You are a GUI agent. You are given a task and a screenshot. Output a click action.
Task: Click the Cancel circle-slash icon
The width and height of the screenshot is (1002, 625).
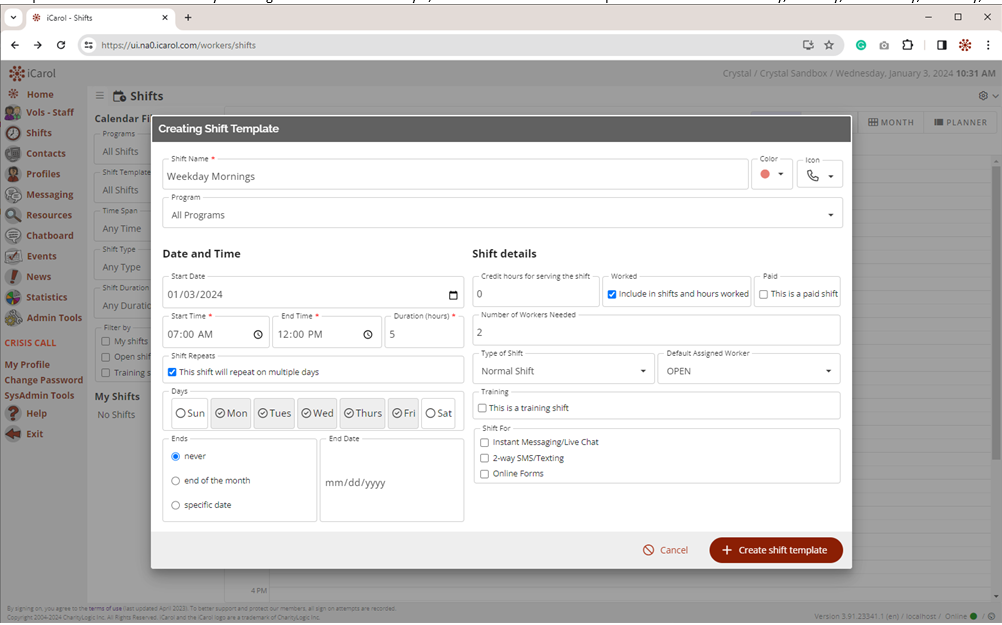tap(648, 550)
